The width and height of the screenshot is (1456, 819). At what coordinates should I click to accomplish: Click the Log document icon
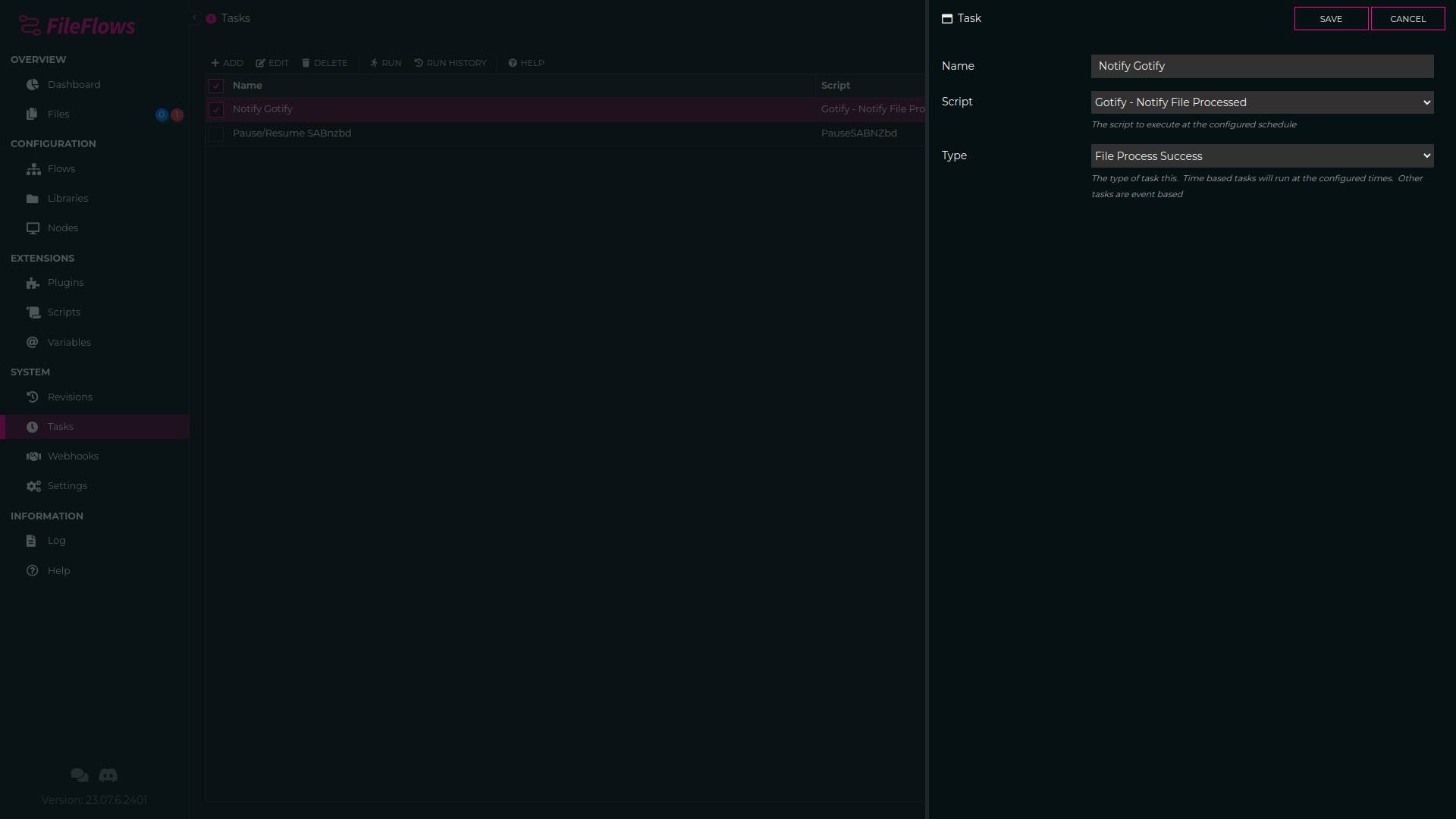31,541
